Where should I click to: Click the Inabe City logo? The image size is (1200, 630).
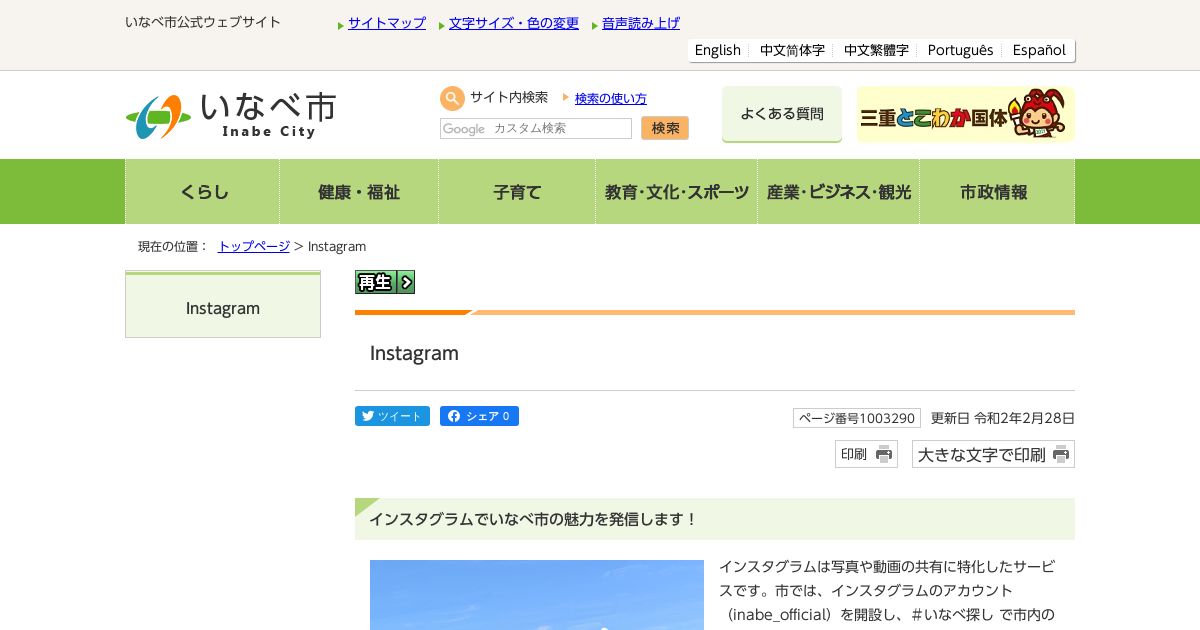[x=231, y=116]
